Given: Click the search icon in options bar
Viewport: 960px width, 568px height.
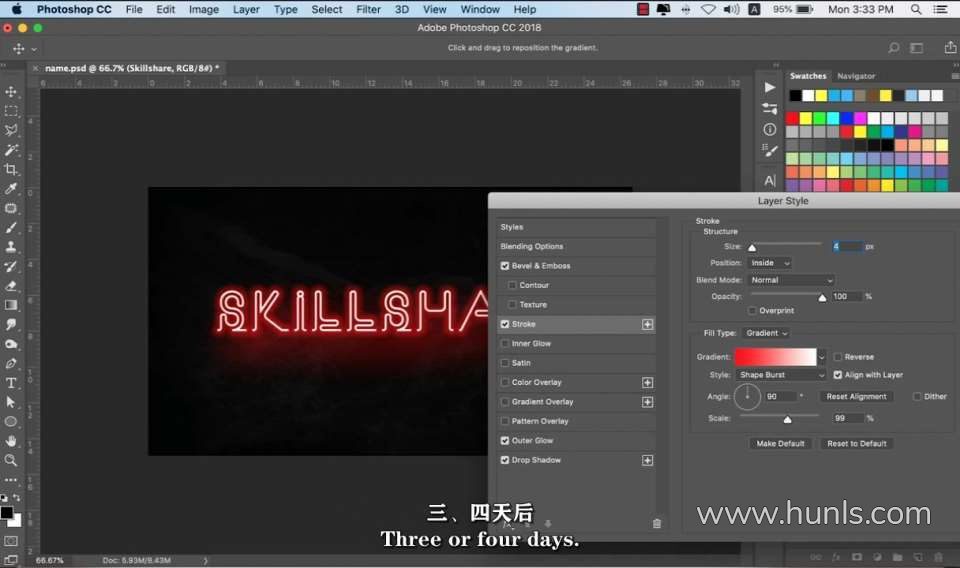Looking at the screenshot, I should click(x=894, y=48).
